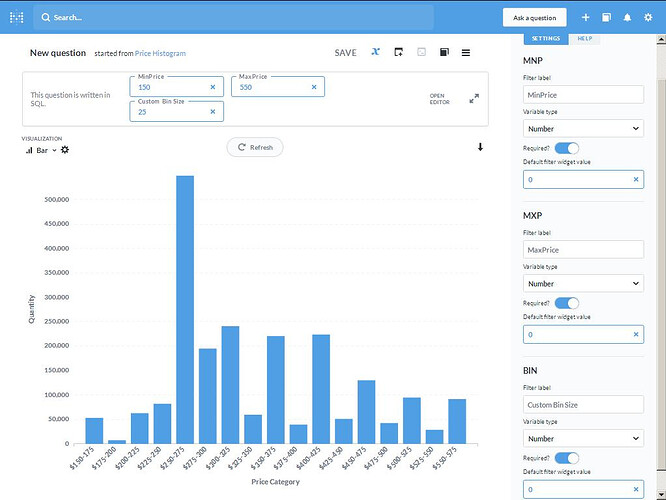Click the OPEN EDITOR label
The width and height of the screenshot is (666, 500).
click(x=439, y=99)
